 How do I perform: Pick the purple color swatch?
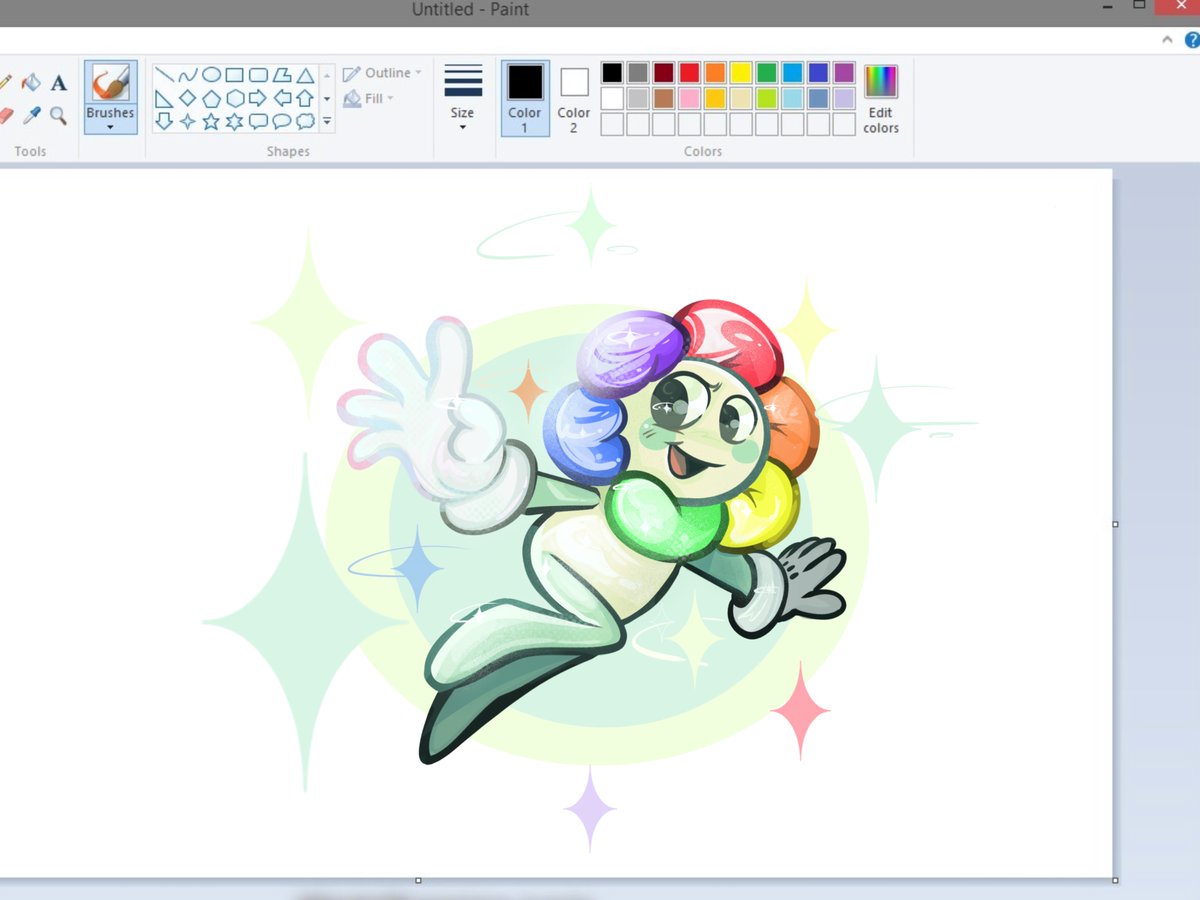pyautogui.click(x=845, y=72)
